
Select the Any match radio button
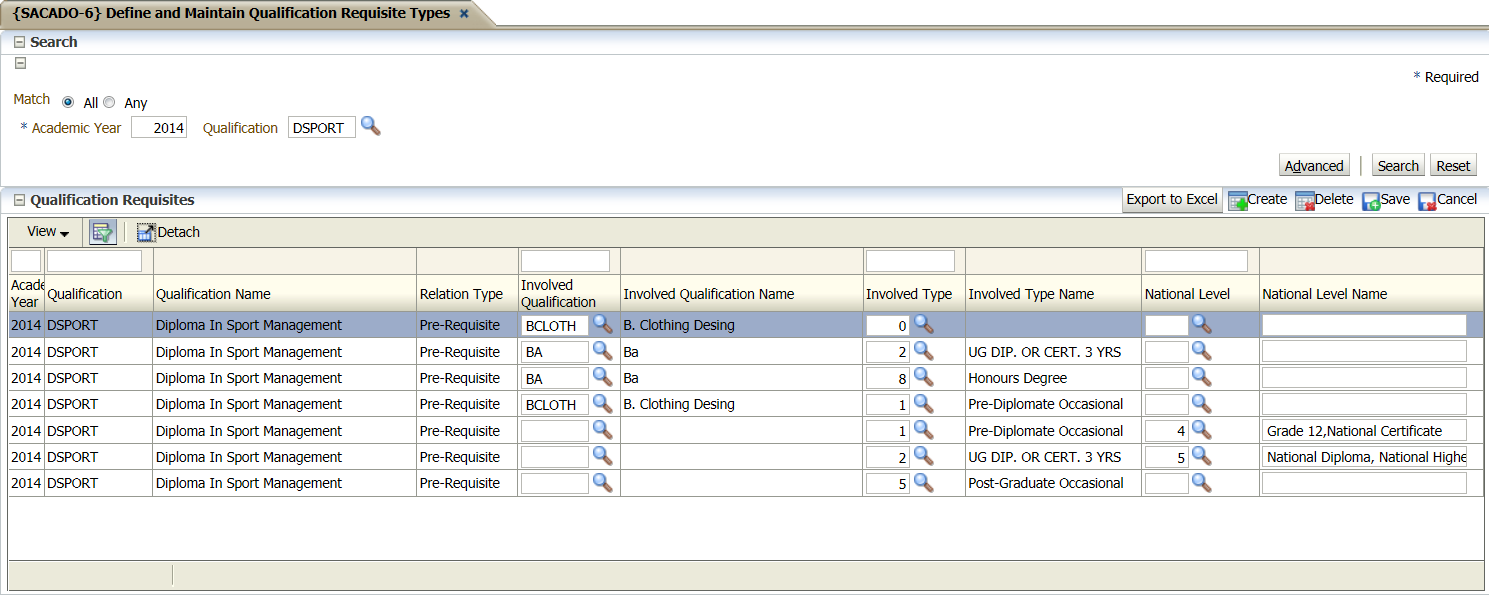[110, 102]
